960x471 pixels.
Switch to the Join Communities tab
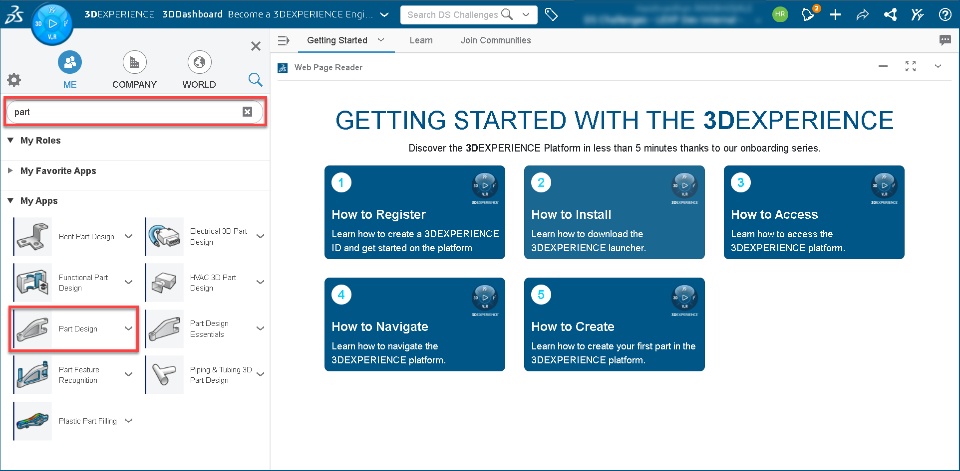click(496, 40)
